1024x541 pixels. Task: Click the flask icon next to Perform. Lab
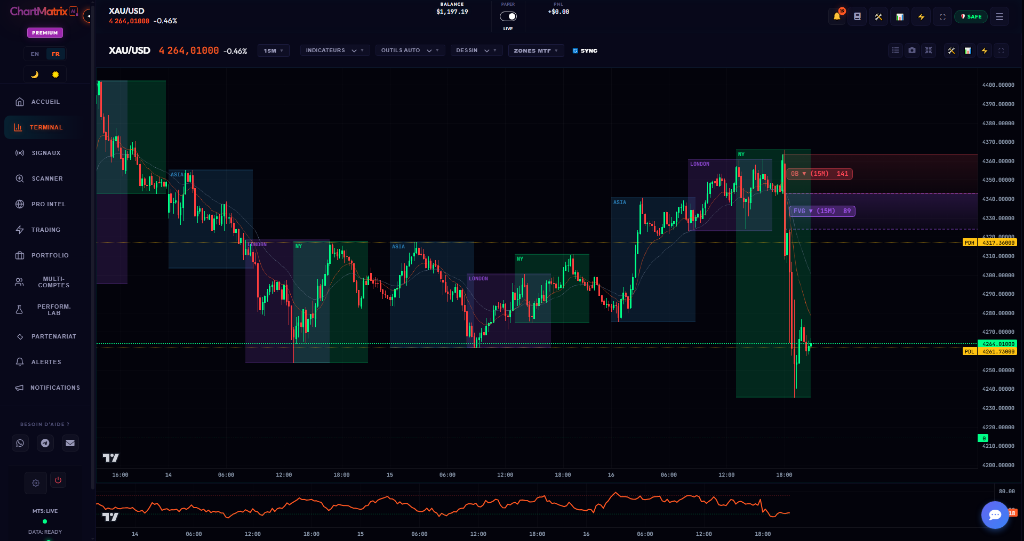click(x=20, y=310)
